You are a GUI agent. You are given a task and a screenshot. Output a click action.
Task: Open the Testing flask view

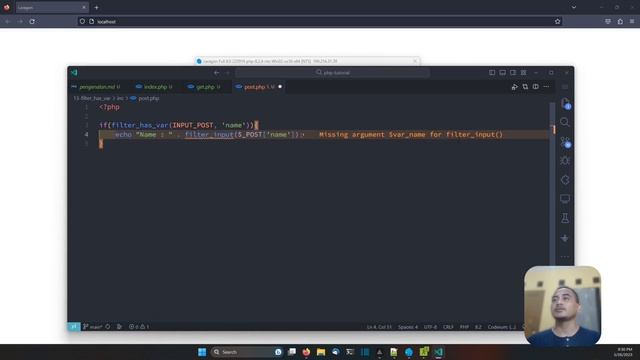565,218
